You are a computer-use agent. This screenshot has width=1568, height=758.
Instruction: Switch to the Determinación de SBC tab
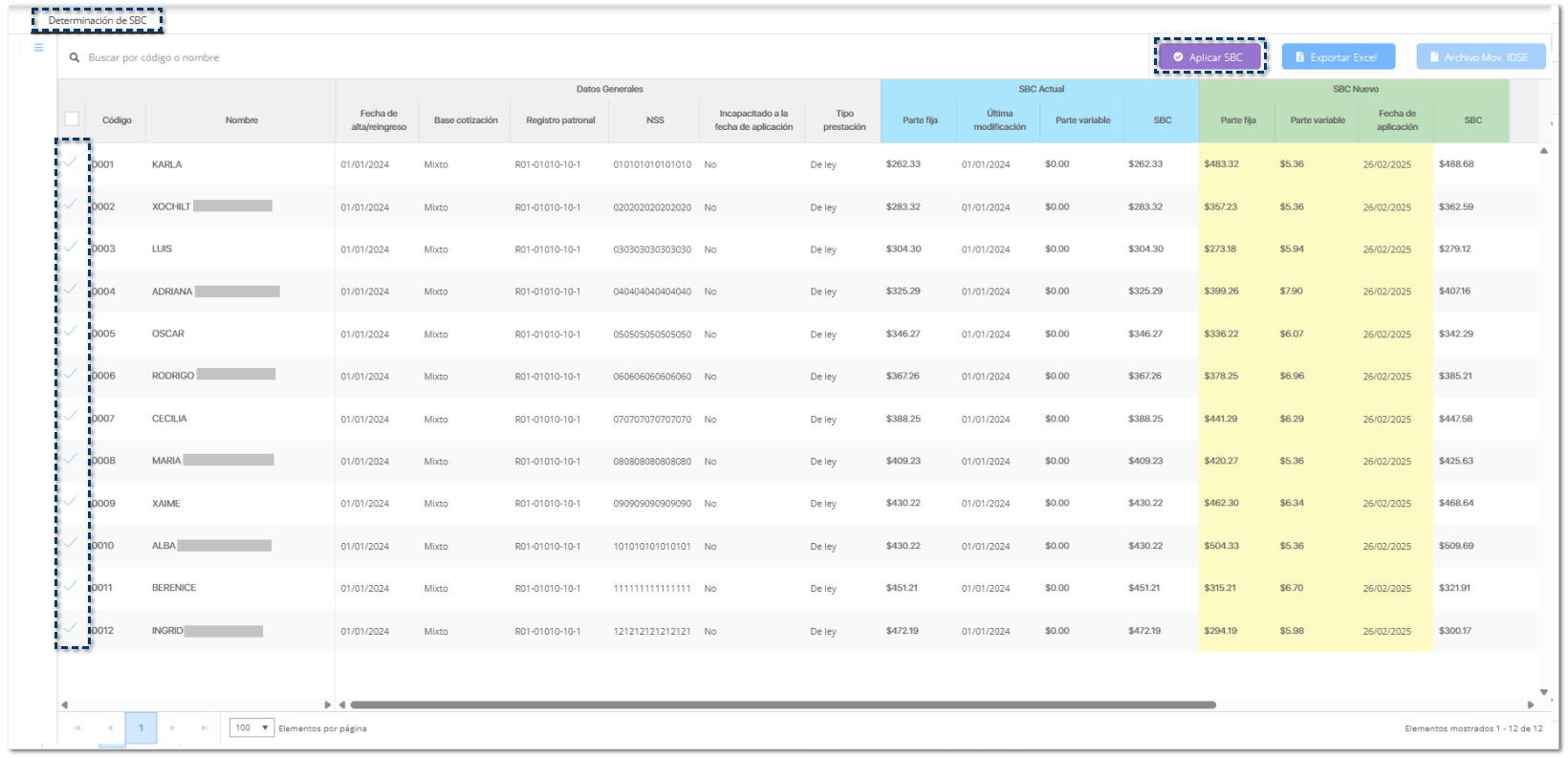(x=98, y=20)
